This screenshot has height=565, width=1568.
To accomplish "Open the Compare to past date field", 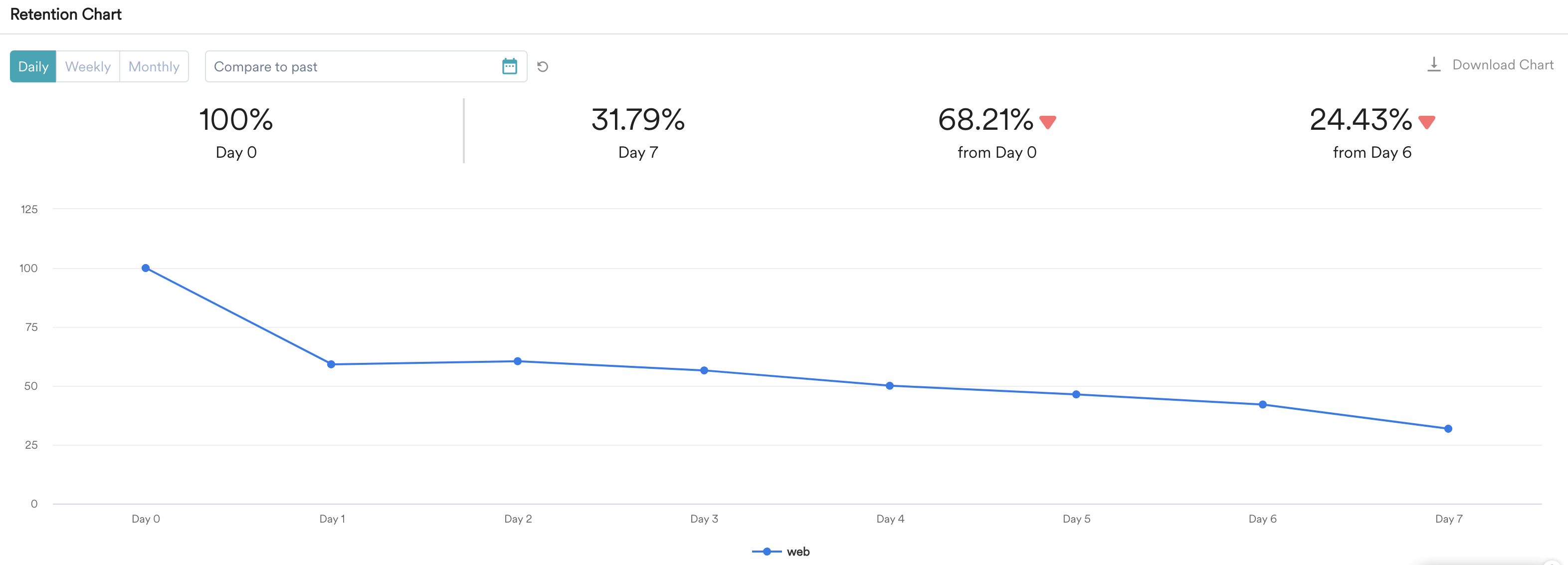I will point(353,66).
